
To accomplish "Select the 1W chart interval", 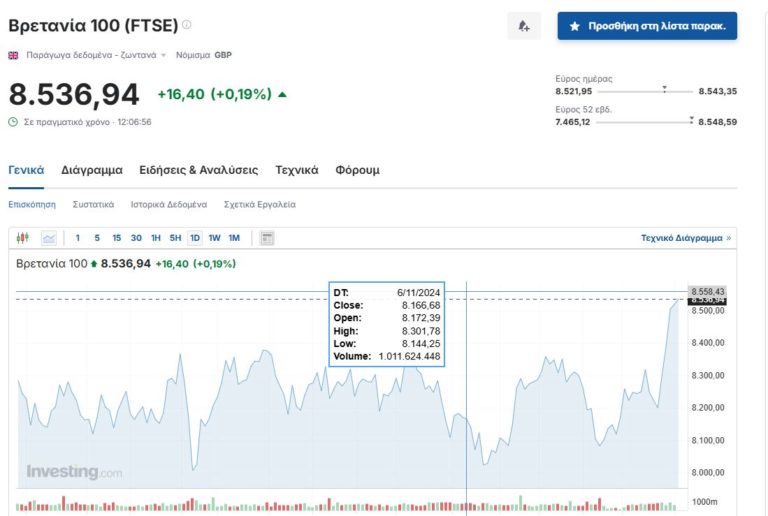I will click(x=215, y=238).
